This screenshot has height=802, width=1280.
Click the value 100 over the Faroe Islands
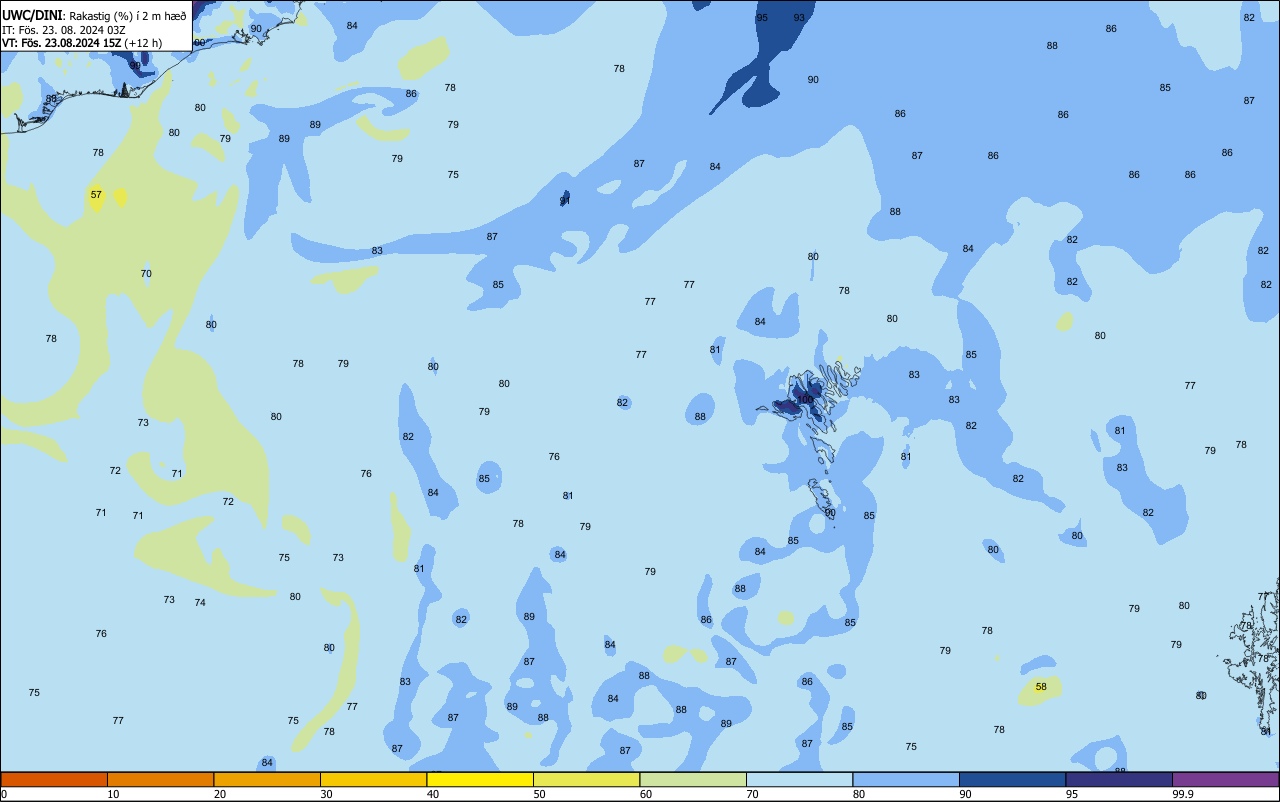click(x=805, y=399)
